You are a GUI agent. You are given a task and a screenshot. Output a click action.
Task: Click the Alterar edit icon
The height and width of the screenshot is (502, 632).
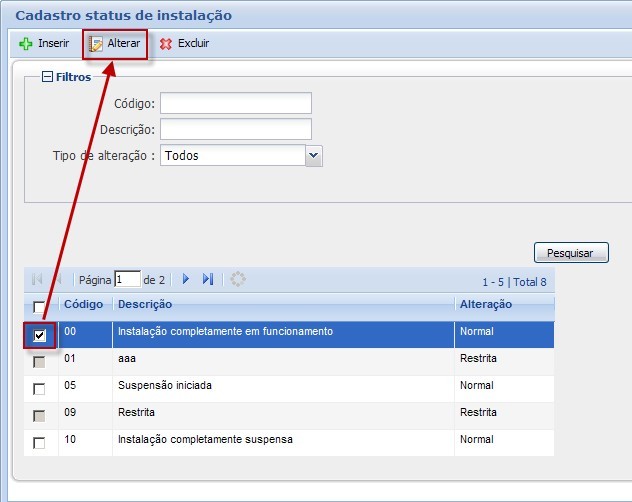tap(97, 44)
